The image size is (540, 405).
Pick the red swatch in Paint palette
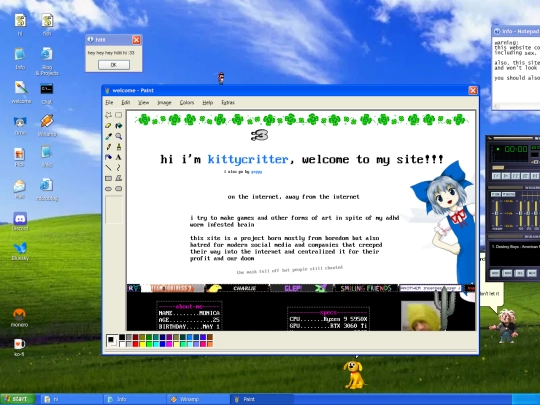click(135, 344)
